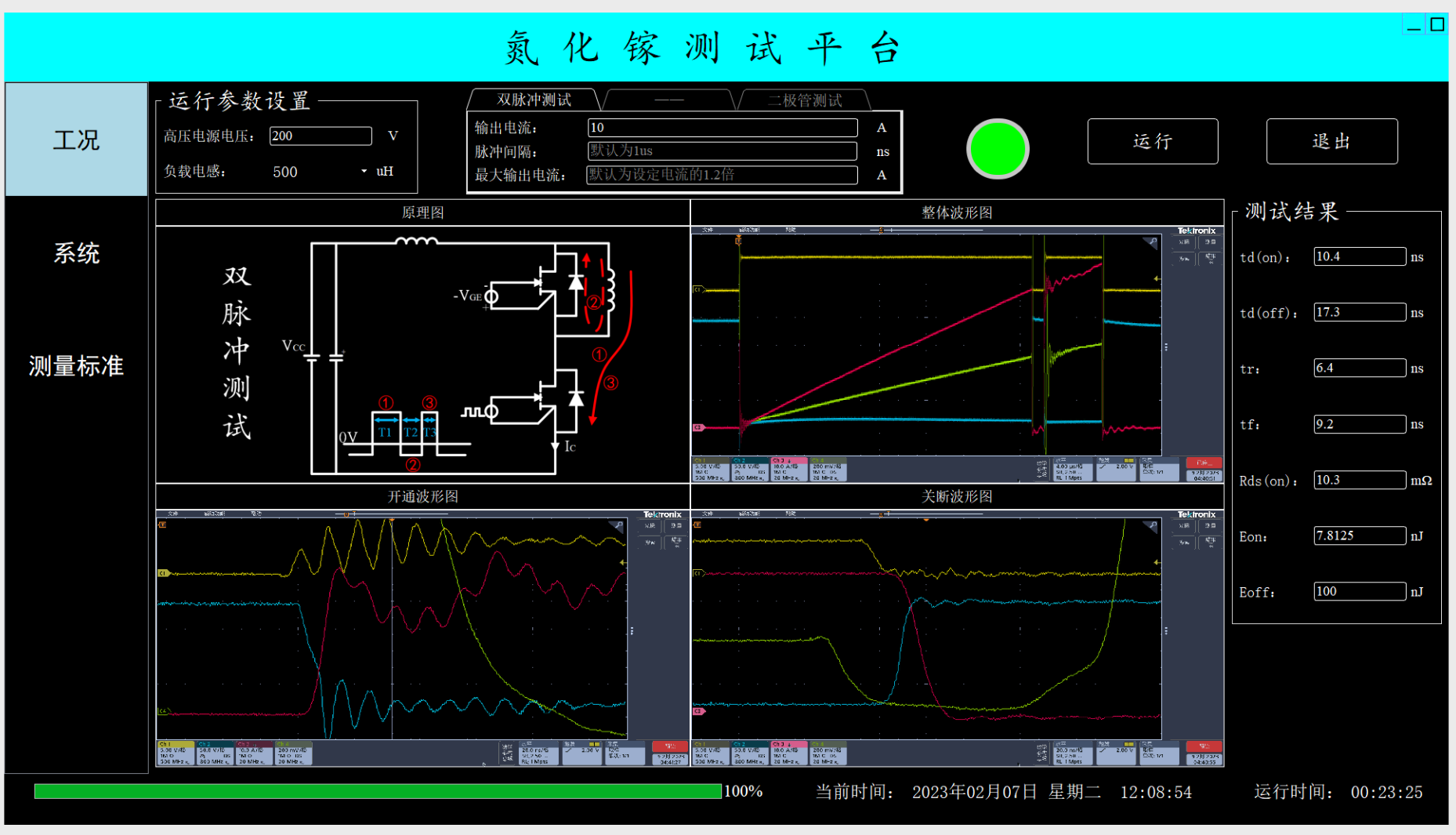Open the 负载电感 dropdown arrow
The image size is (1456, 835).
(364, 171)
